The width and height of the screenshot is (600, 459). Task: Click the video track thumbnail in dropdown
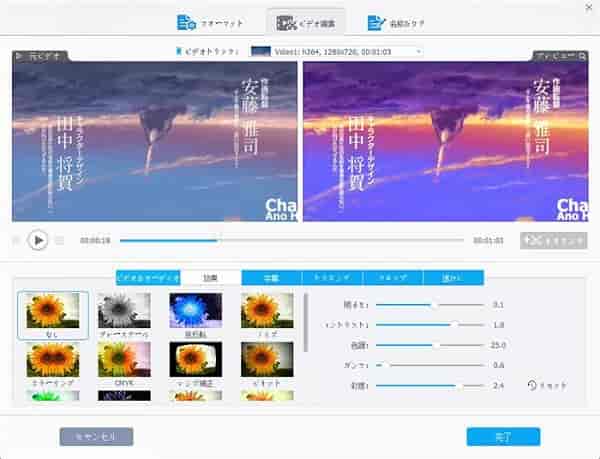261,51
